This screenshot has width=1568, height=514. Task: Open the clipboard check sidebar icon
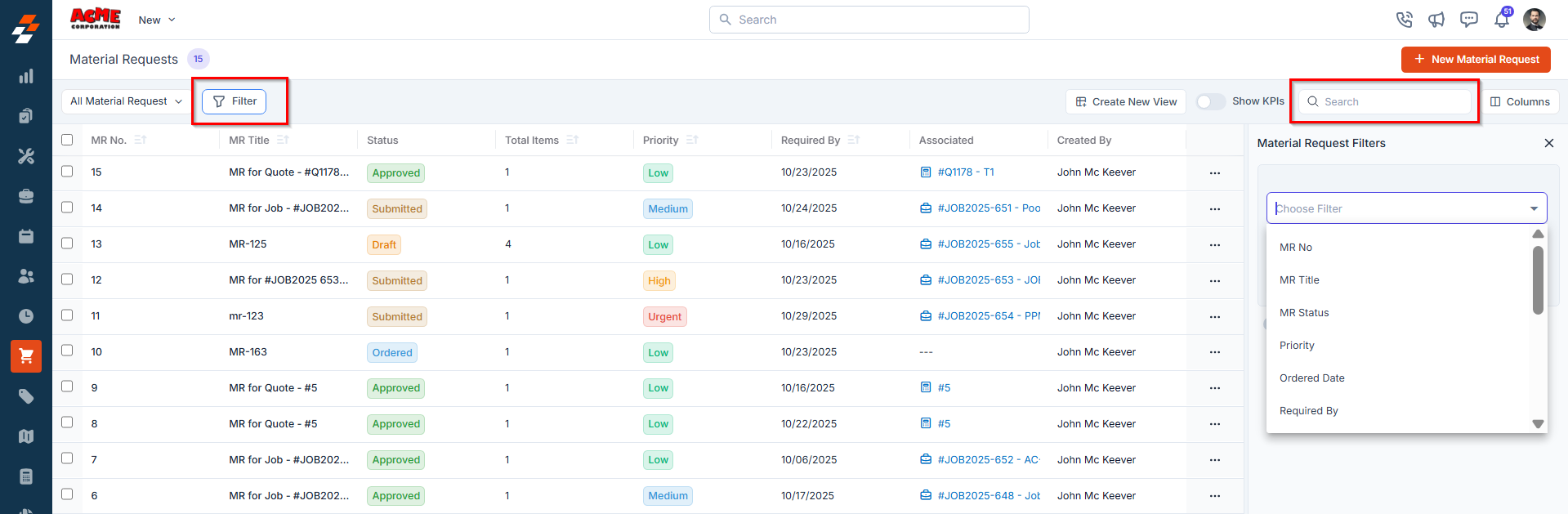click(x=26, y=116)
